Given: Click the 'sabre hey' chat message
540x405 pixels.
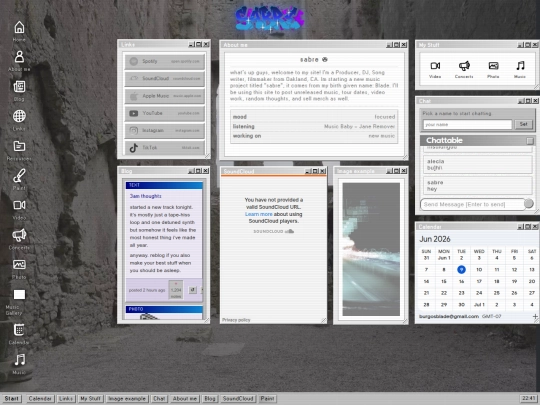Looking at the screenshot, I should point(477,186).
